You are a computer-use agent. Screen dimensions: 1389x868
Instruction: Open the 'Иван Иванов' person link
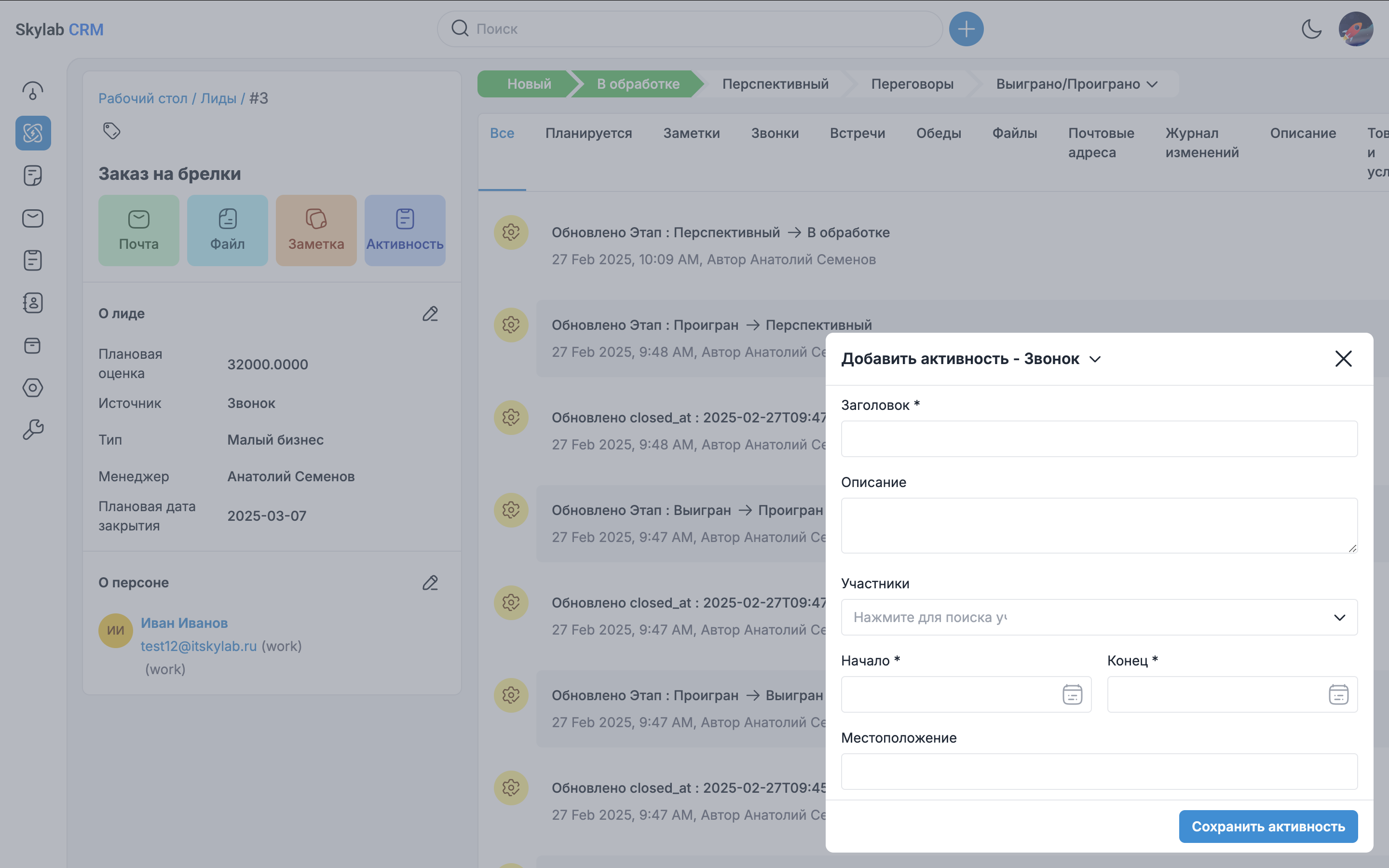[x=184, y=623]
